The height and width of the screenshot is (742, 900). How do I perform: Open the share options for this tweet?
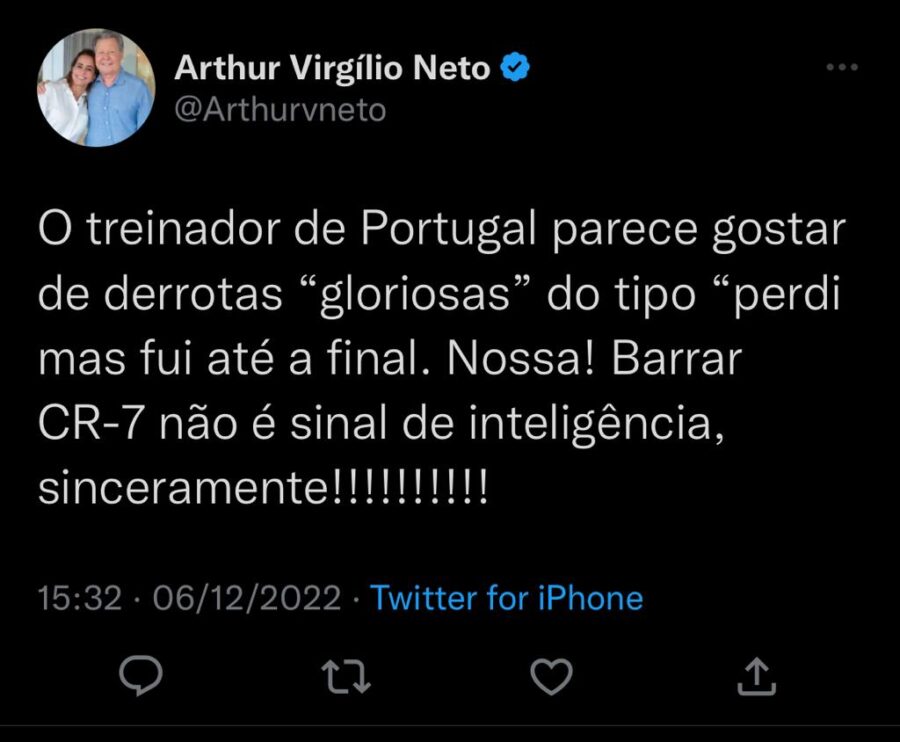(757, 677)
